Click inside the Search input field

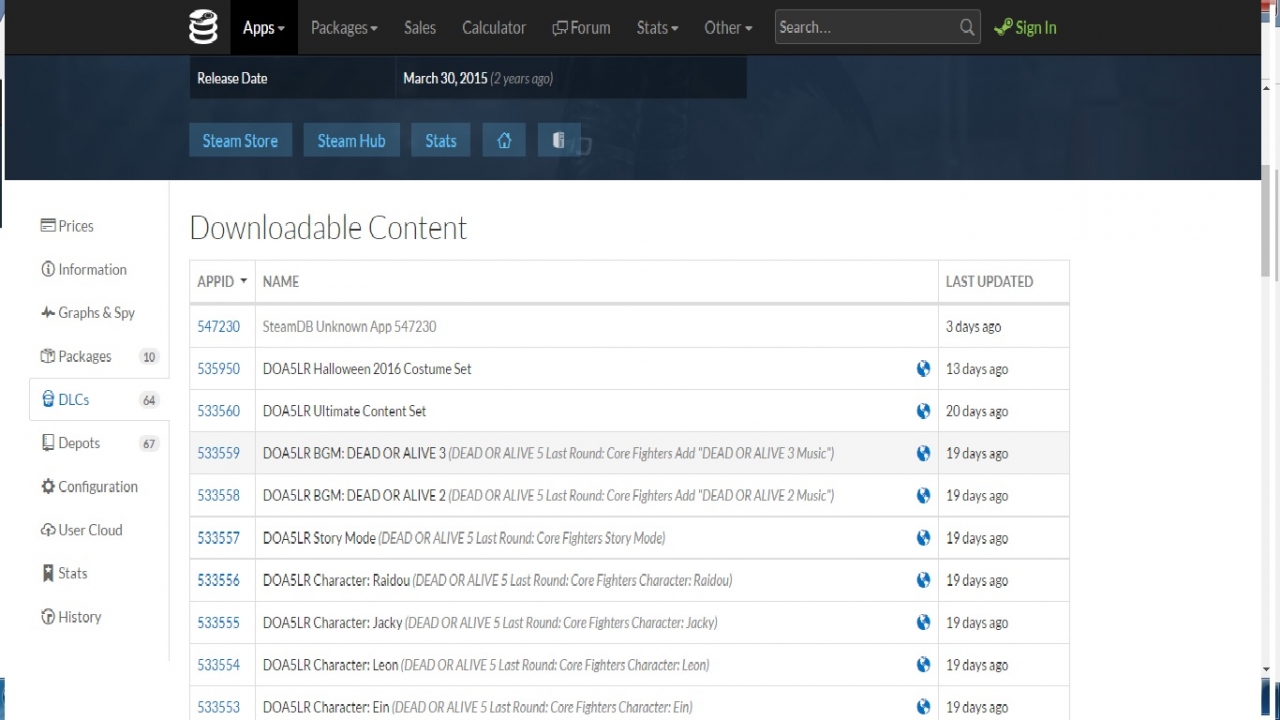tap(865, 28)
